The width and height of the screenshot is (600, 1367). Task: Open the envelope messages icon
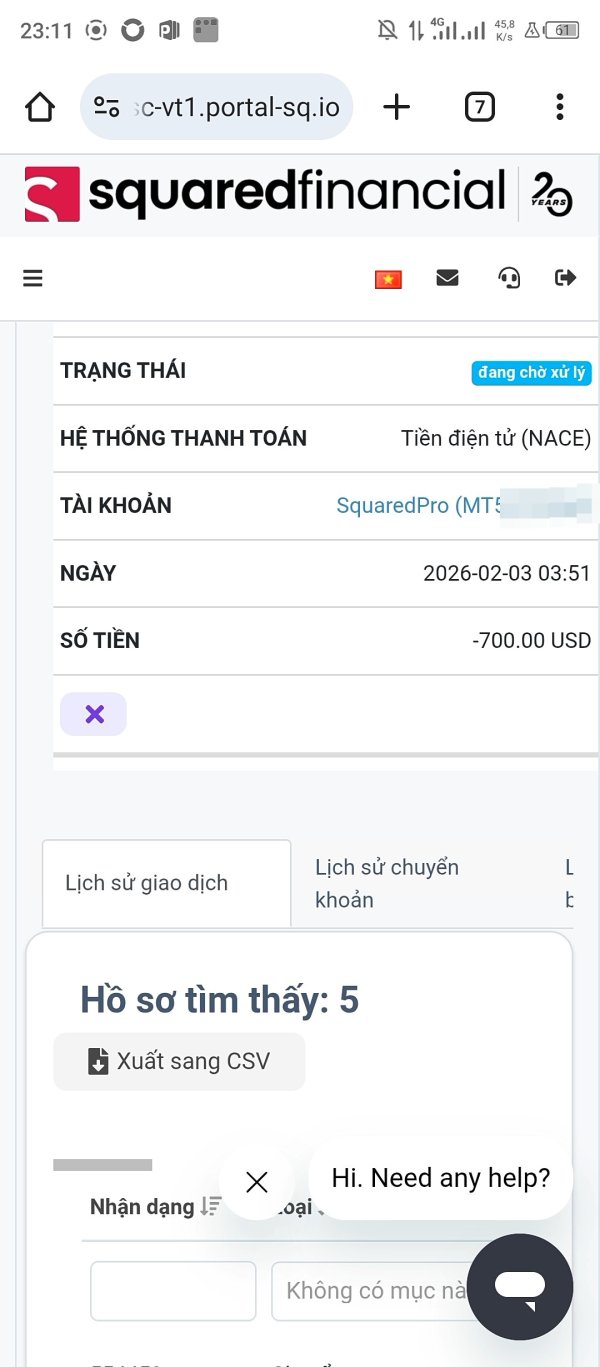[448, 278]
